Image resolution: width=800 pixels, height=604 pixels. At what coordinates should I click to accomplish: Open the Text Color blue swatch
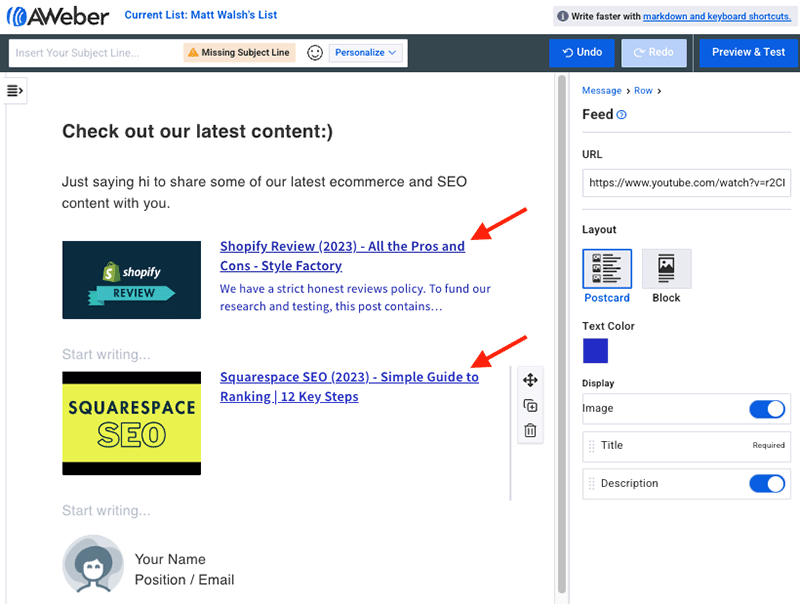tap(595, 350)
